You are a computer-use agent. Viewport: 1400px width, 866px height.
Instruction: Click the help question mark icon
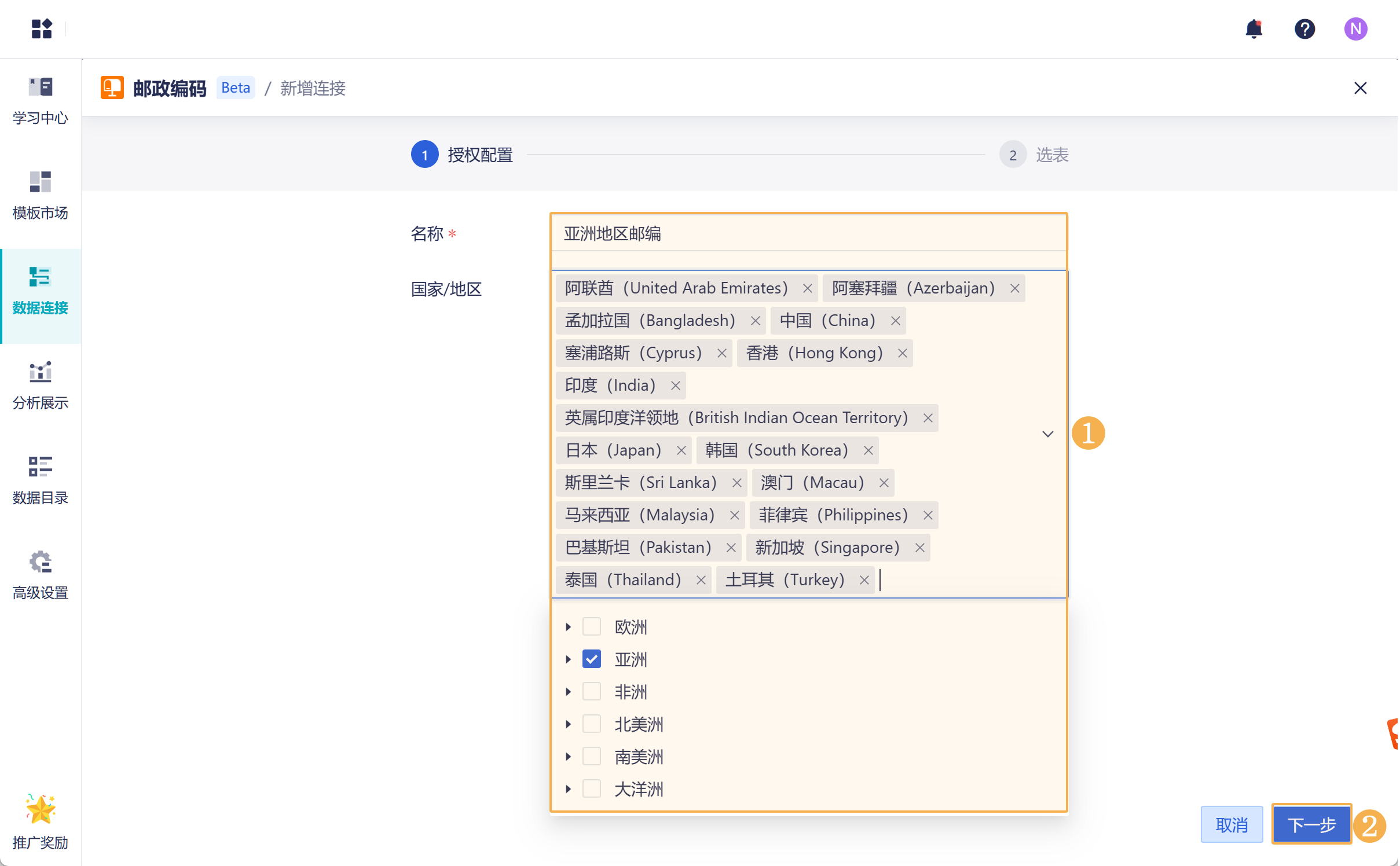(1304, 28)
